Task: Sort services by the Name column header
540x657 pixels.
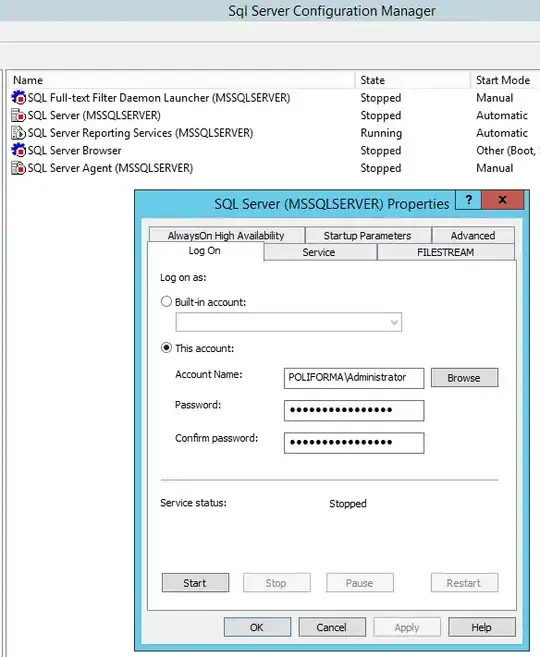Action: tap(181, 80)
